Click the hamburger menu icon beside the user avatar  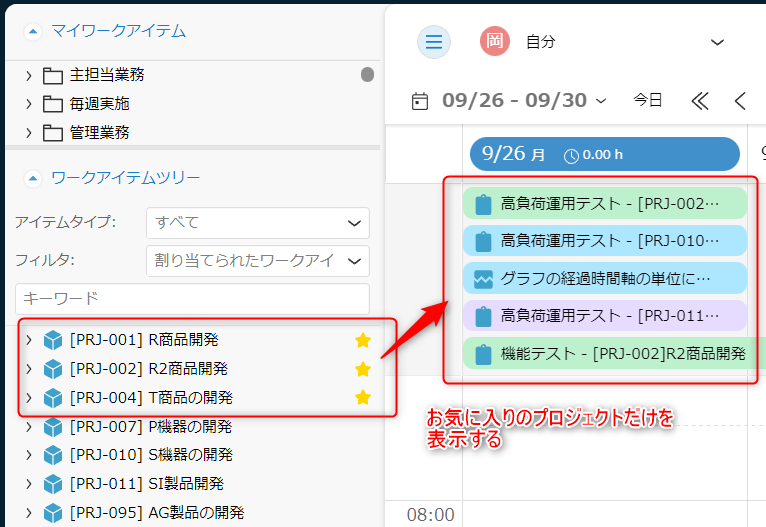click(x=433, y=41)
